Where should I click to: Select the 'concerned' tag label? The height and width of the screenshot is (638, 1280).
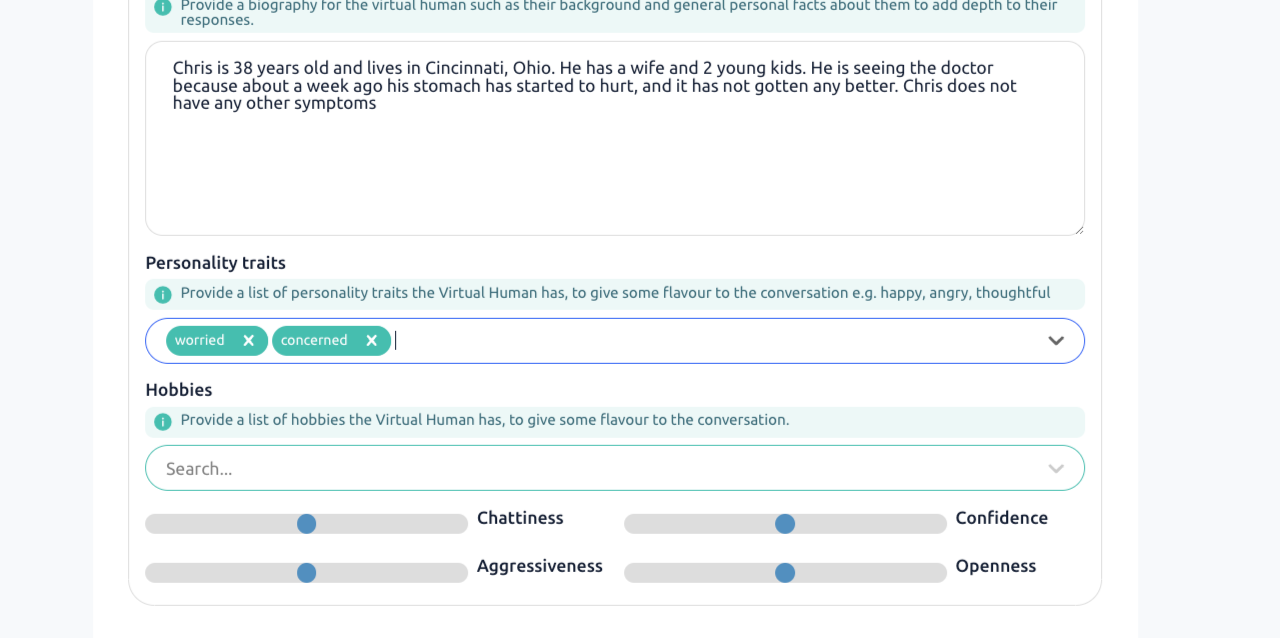pos(314,341)
